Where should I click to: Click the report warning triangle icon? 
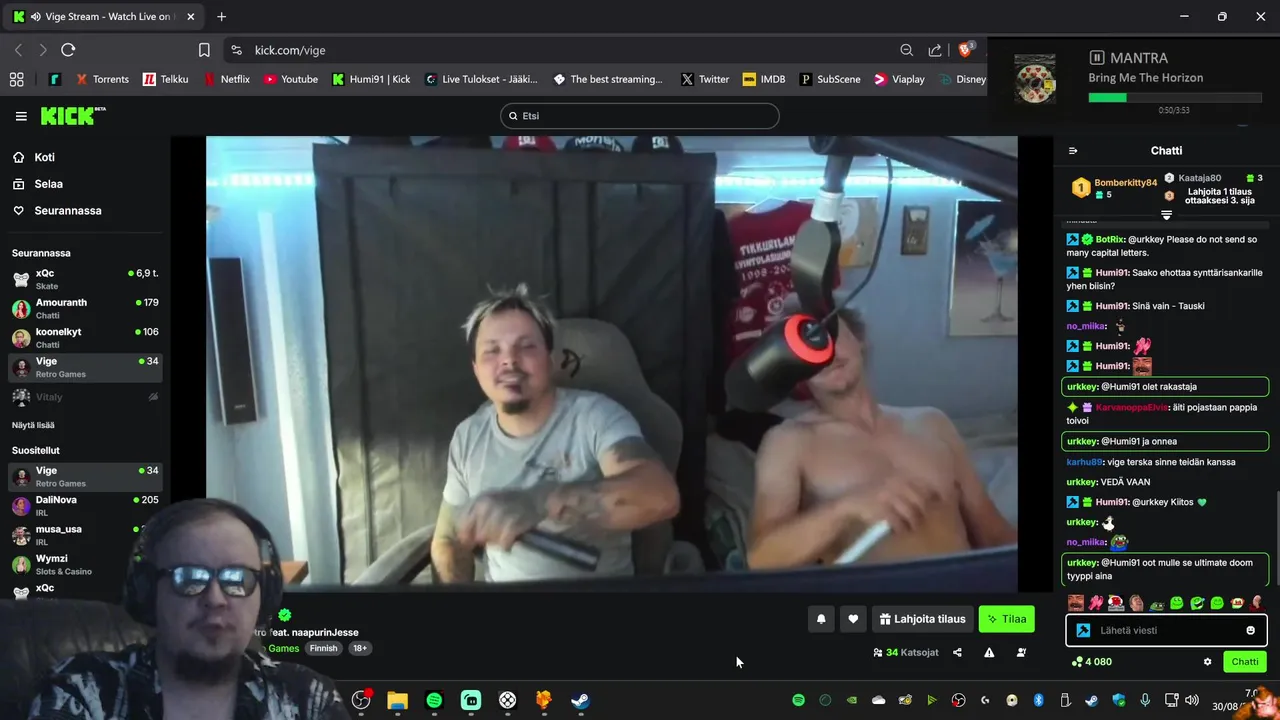pos(989,652)
